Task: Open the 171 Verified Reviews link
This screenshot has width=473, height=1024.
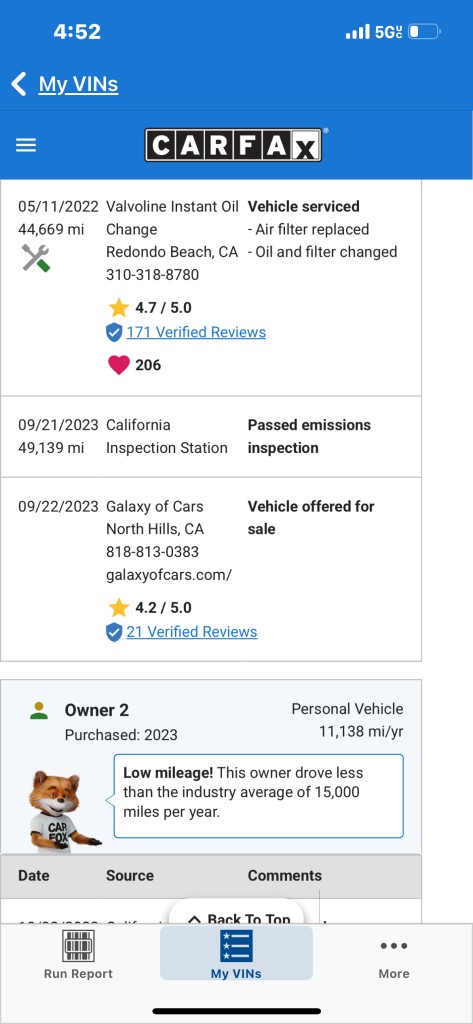Action: tap(196, 332)
